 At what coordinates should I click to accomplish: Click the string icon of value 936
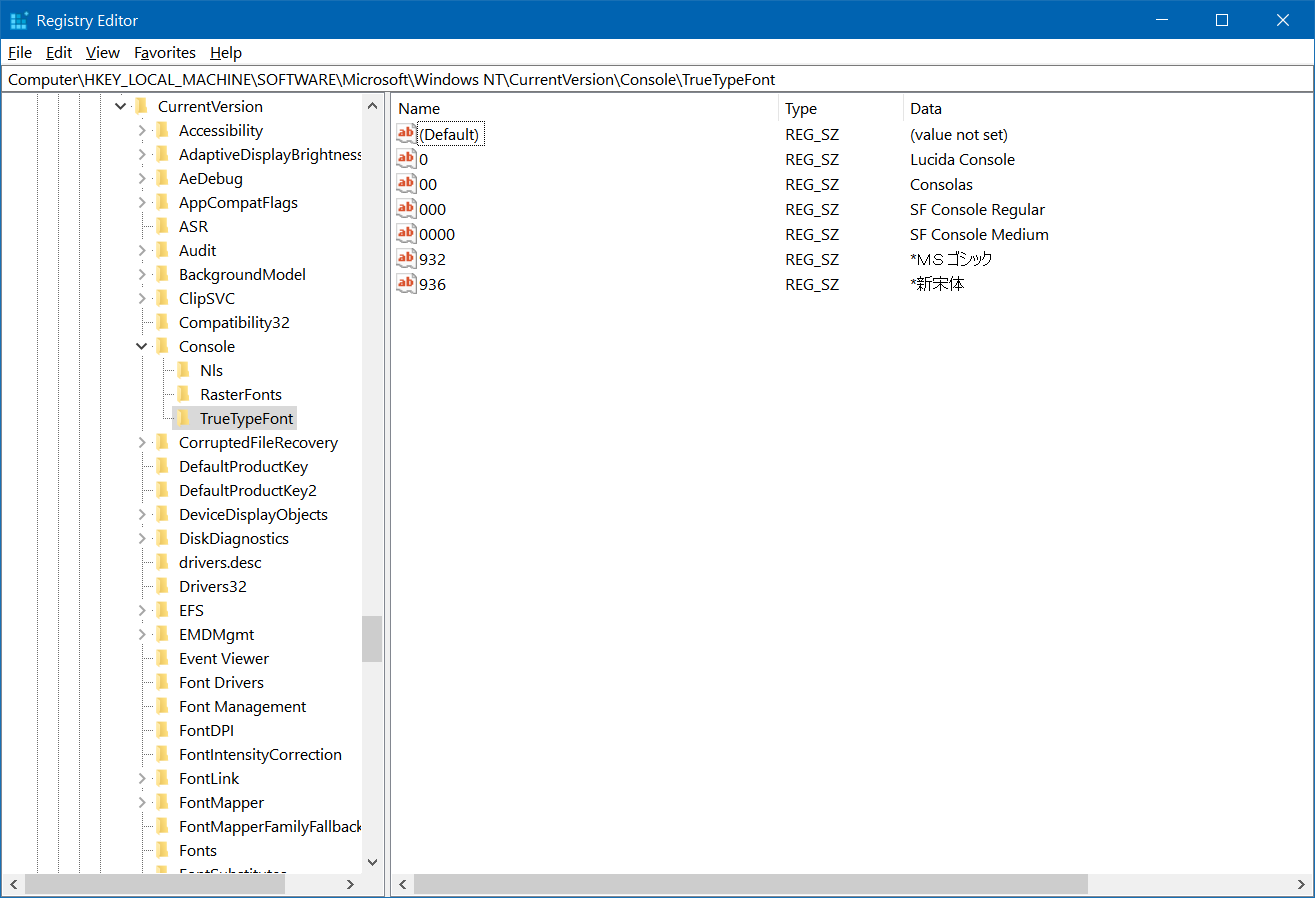pos(406,283)
